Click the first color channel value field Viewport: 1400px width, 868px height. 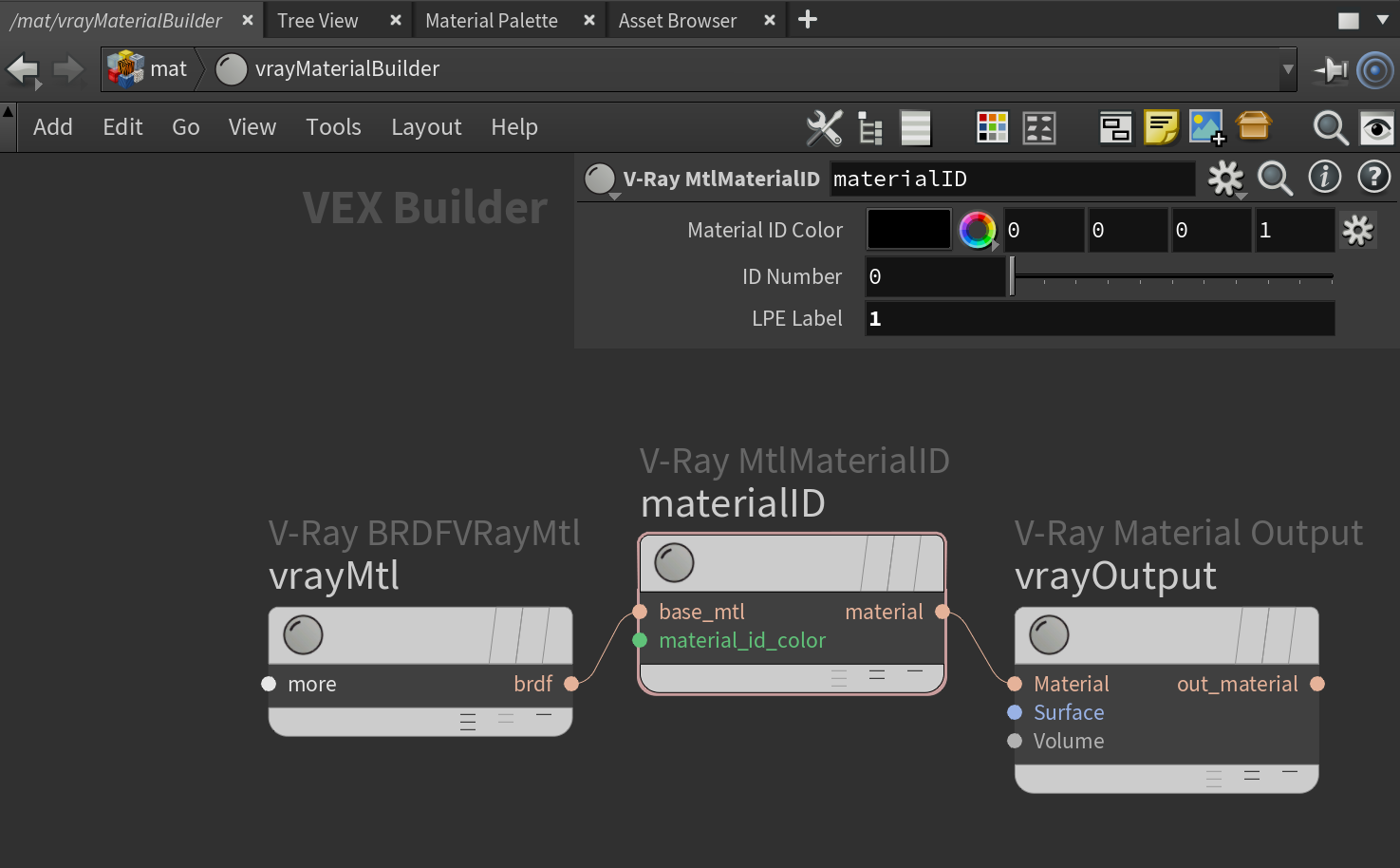tap(1044, 230)
